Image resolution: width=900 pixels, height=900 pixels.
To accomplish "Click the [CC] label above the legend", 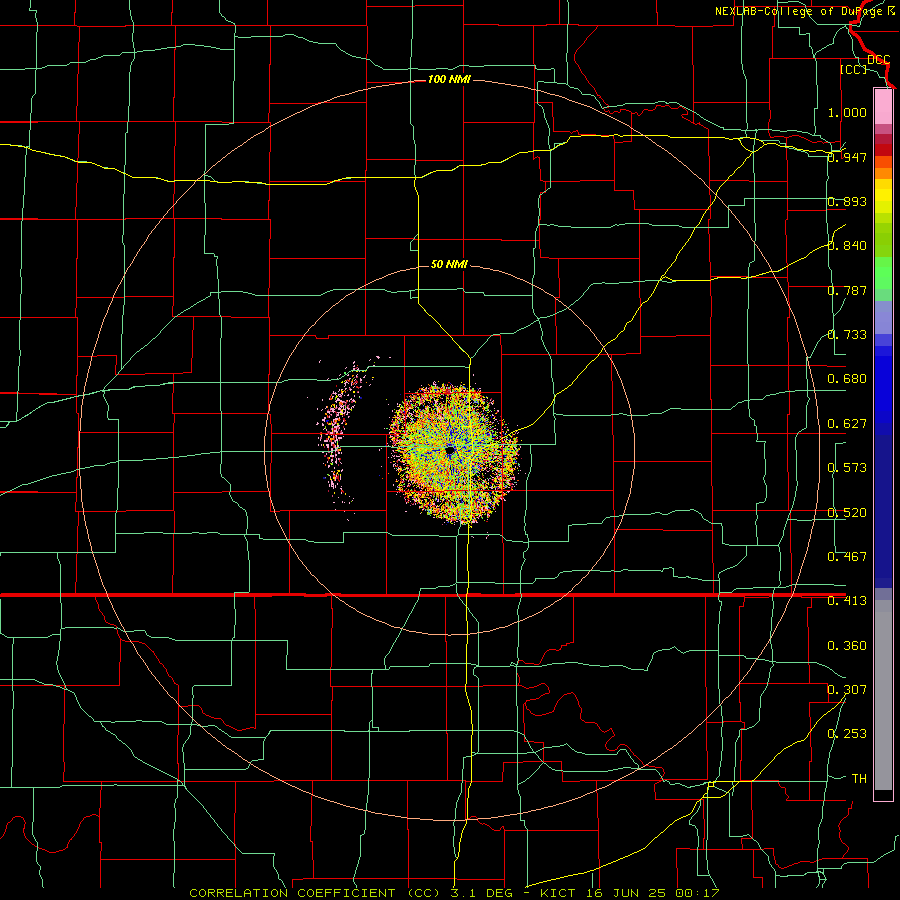I will (x=853, y=69).
